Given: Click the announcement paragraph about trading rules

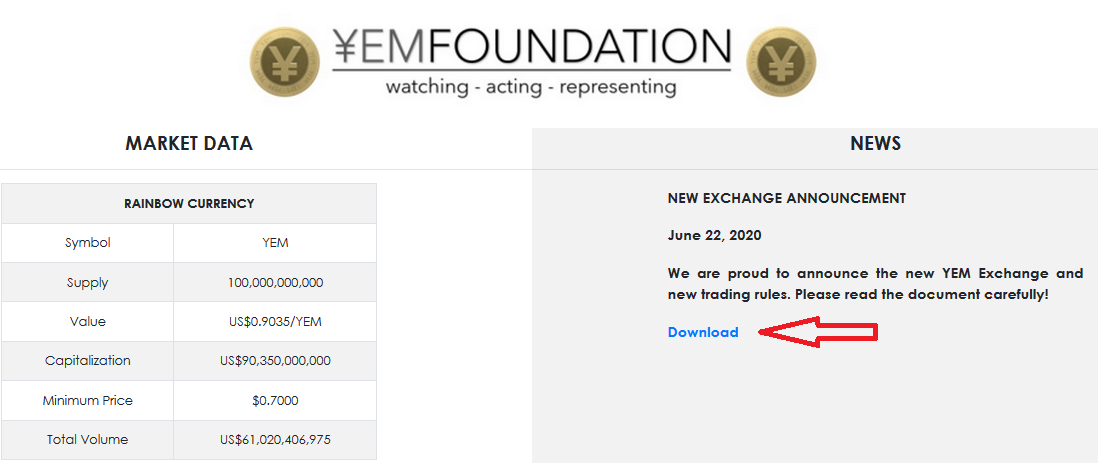Looking at the screenshot, I should coord(875,284).
